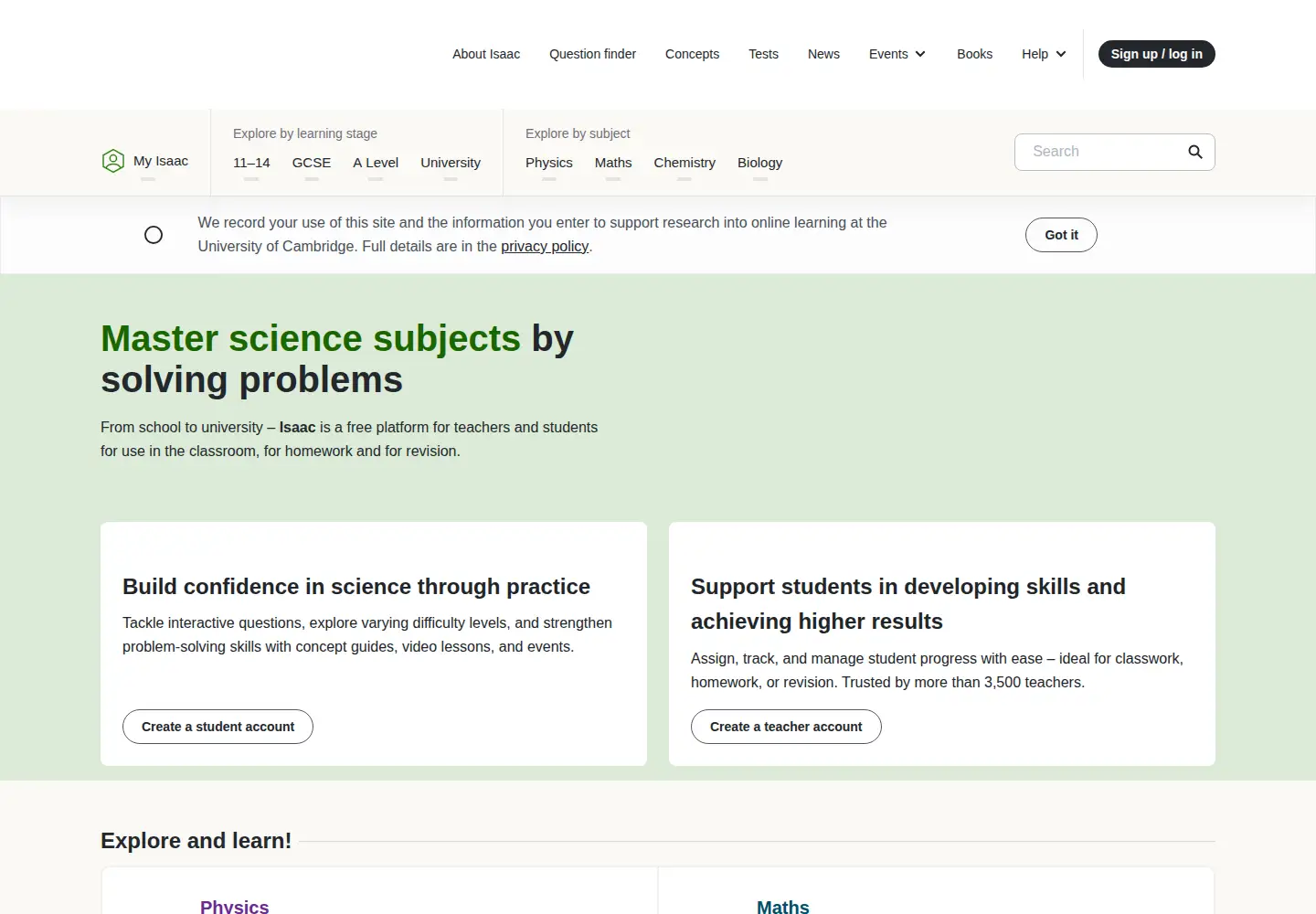Open the About Isaac page
The height and width of the screenshot is (914, 1316).
486,54
